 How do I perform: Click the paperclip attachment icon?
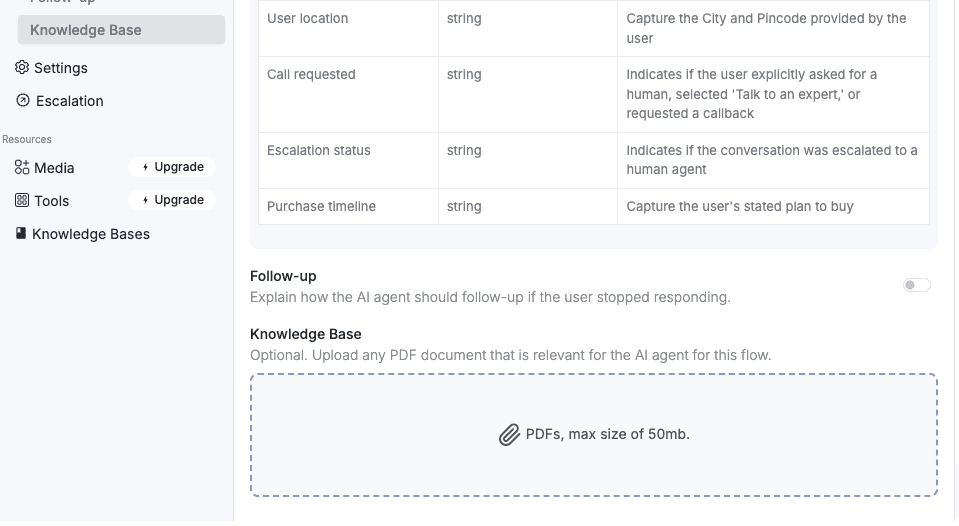coord(510,435)
